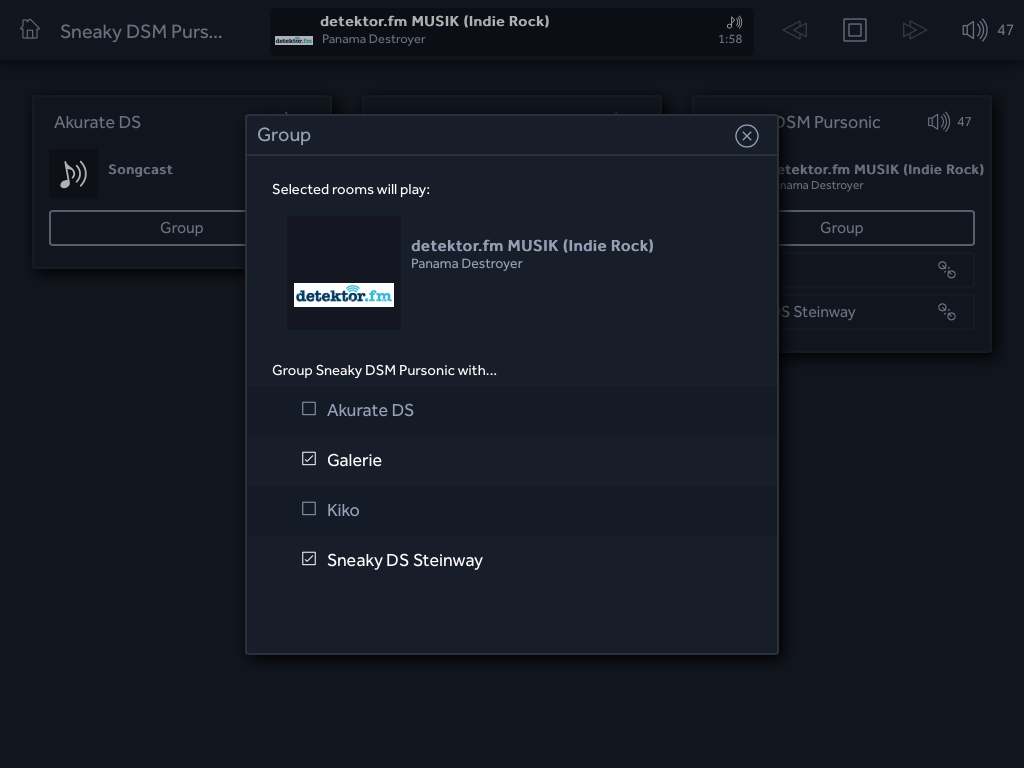1024x768 pixels.
Task: Click the Songcast label in Akurate DS card
Action: 140,170
